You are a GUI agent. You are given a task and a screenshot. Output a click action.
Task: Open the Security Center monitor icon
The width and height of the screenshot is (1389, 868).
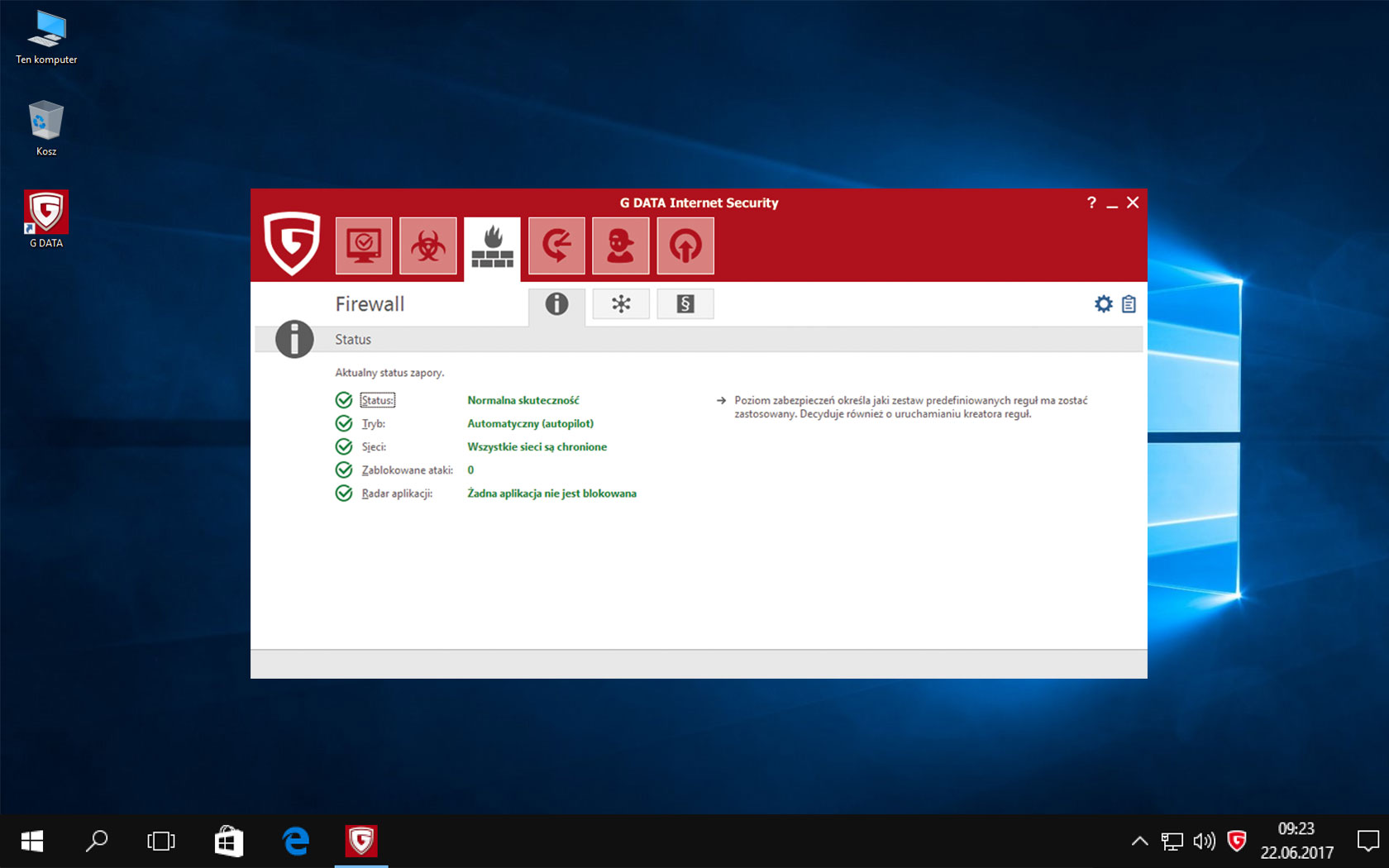pyautogui.click(x=364, y=246)
